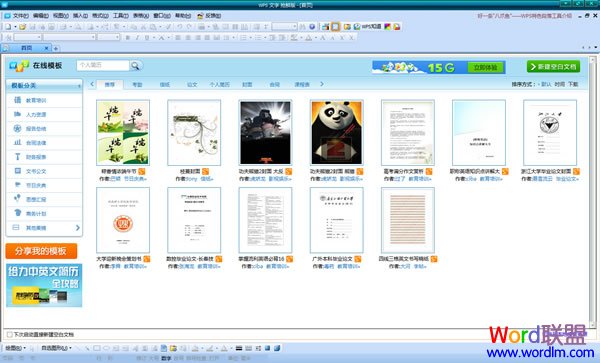Open the 自选图形 autoshapes dropdown
Screen dimensions: 600x363
[56, 348]
